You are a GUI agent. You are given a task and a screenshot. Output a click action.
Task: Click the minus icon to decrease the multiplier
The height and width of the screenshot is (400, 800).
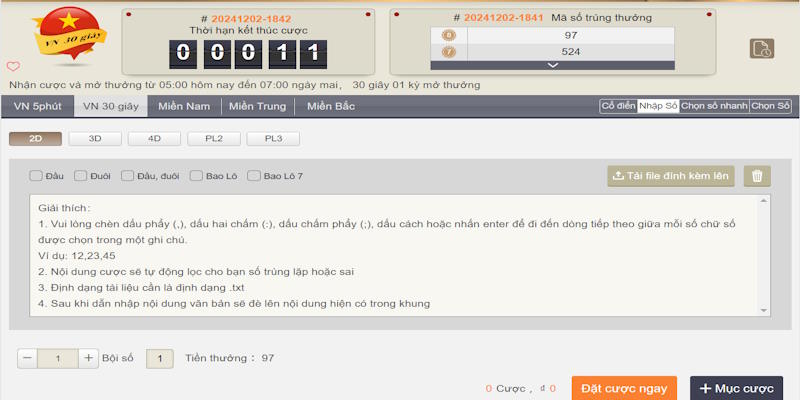click(x=27, y=358)
